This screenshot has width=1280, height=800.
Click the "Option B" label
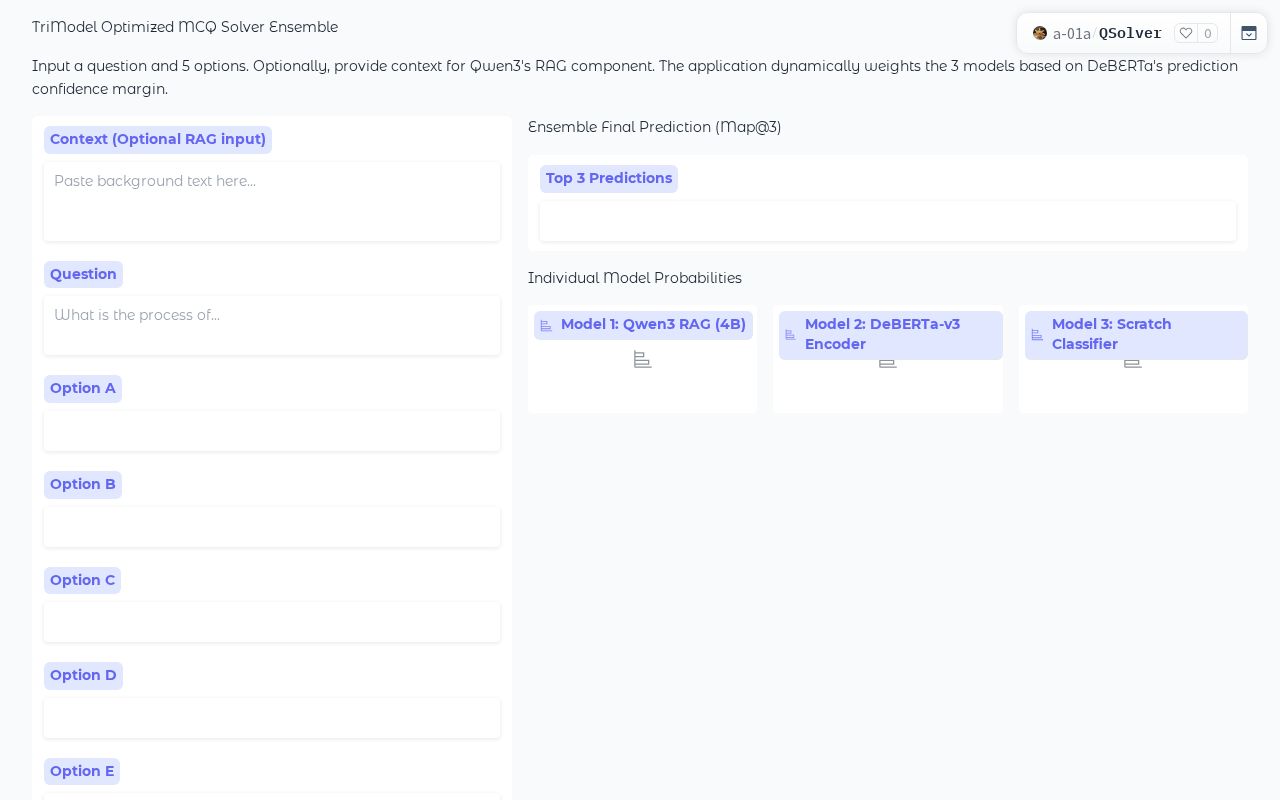click(83, 484)
